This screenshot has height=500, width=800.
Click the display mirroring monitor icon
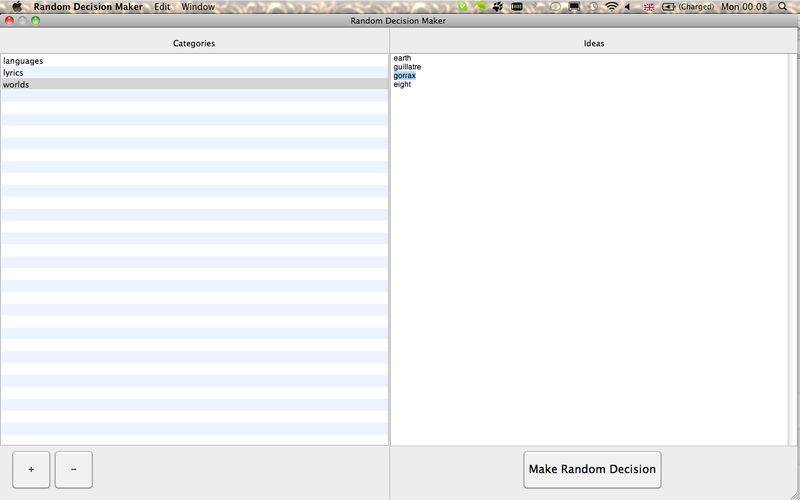[575, 7]
